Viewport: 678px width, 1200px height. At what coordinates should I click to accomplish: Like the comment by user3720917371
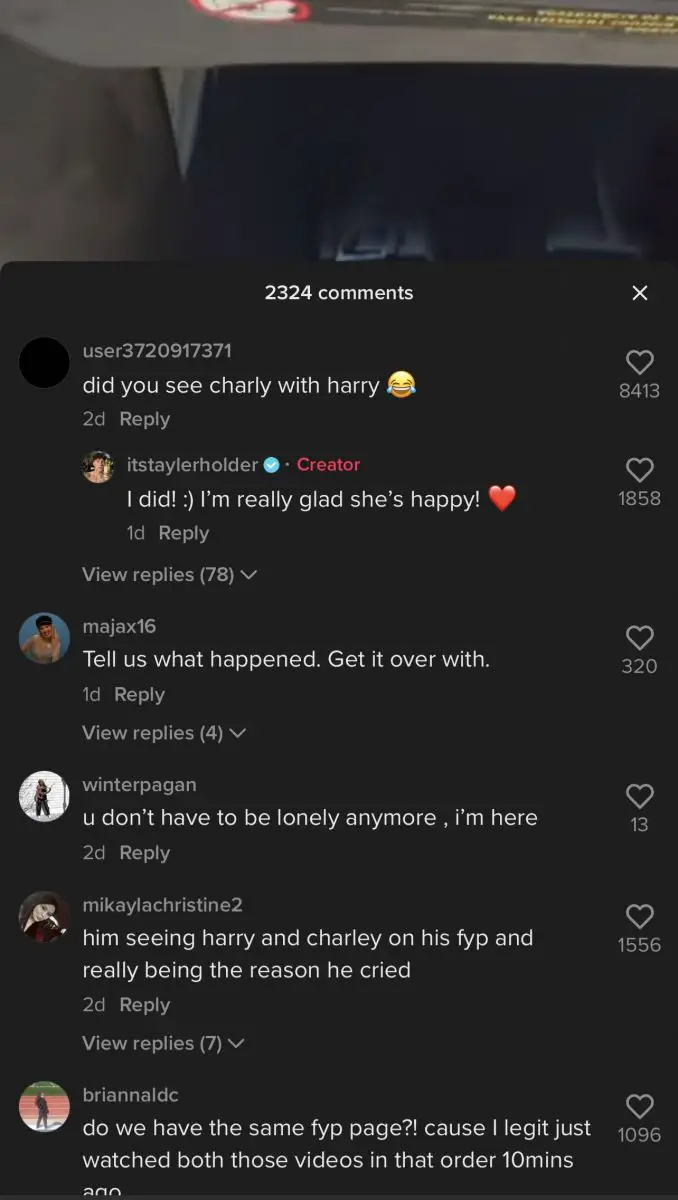click(639, 362)
